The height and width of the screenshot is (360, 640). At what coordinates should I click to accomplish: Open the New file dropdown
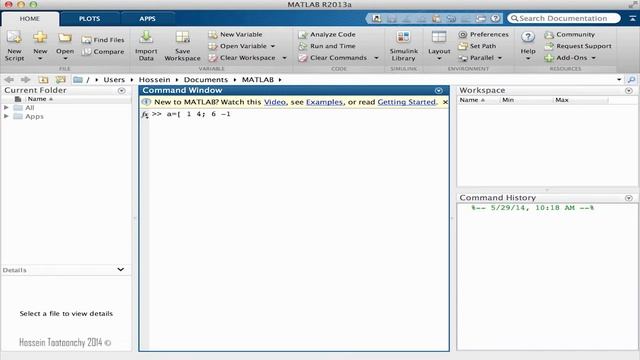pos(40,46)
